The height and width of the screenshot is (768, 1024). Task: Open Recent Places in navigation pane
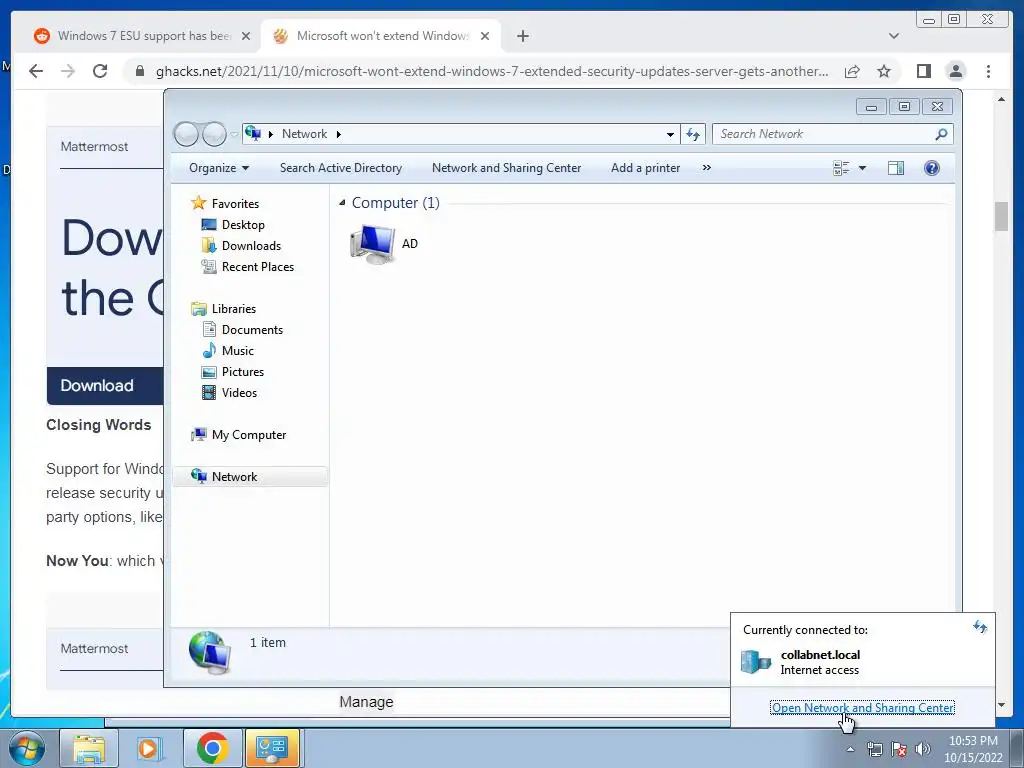pyautogui.click(x=248, y=266)
